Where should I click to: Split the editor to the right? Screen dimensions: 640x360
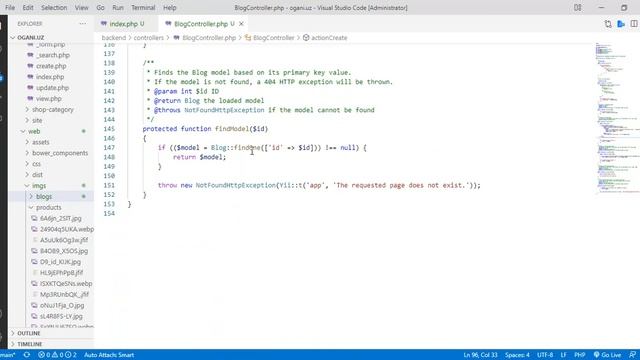coord(633,24)
